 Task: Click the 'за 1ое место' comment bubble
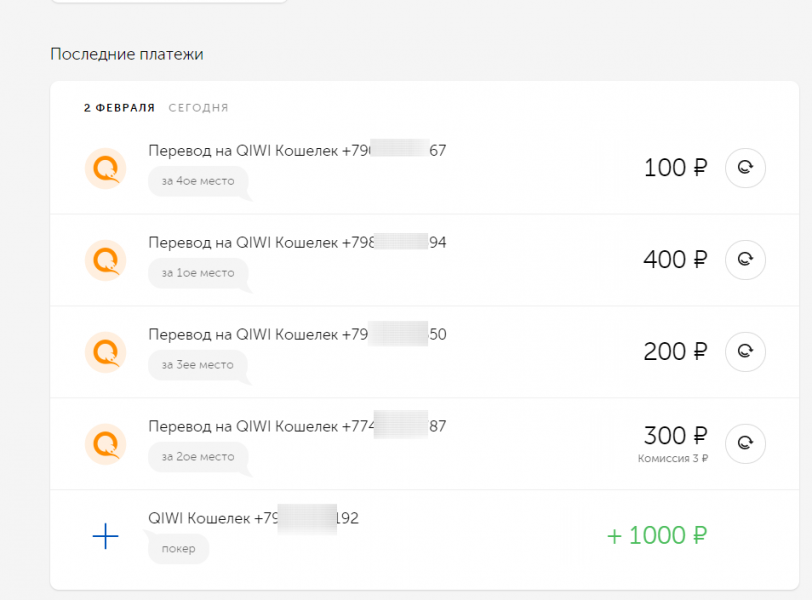coord(197,273)
